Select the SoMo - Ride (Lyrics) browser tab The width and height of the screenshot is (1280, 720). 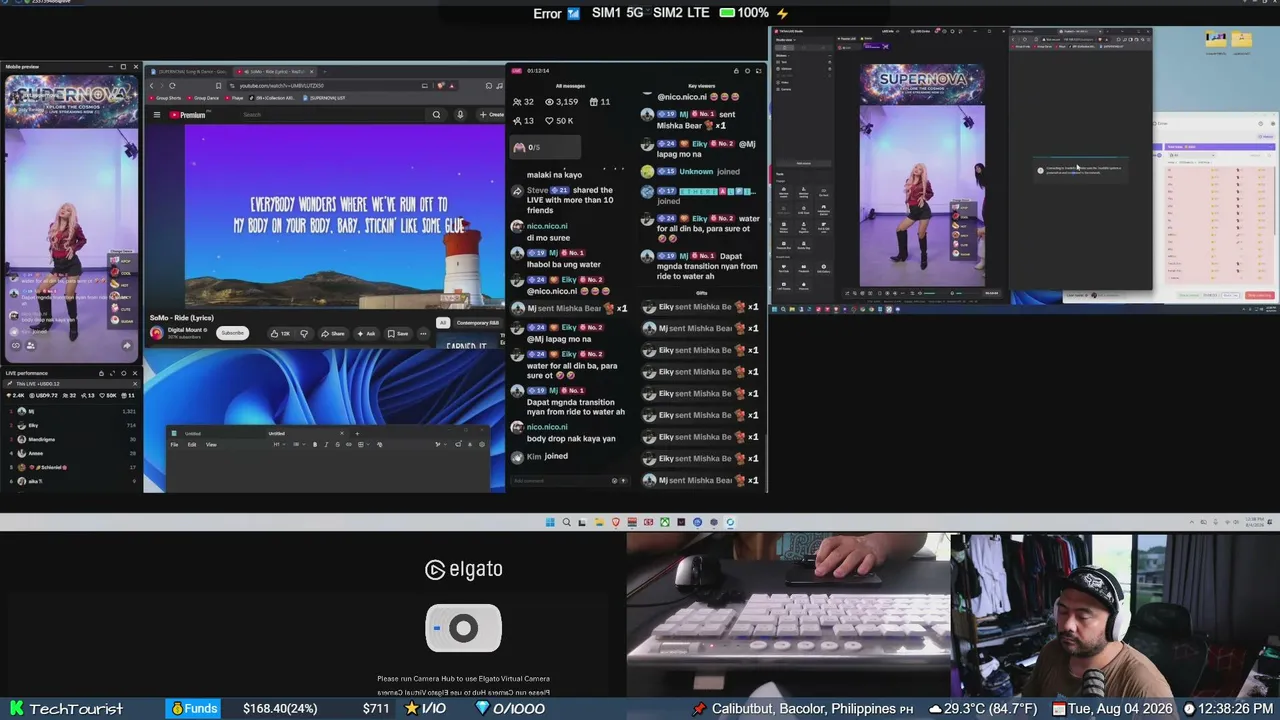coord(274,72)
